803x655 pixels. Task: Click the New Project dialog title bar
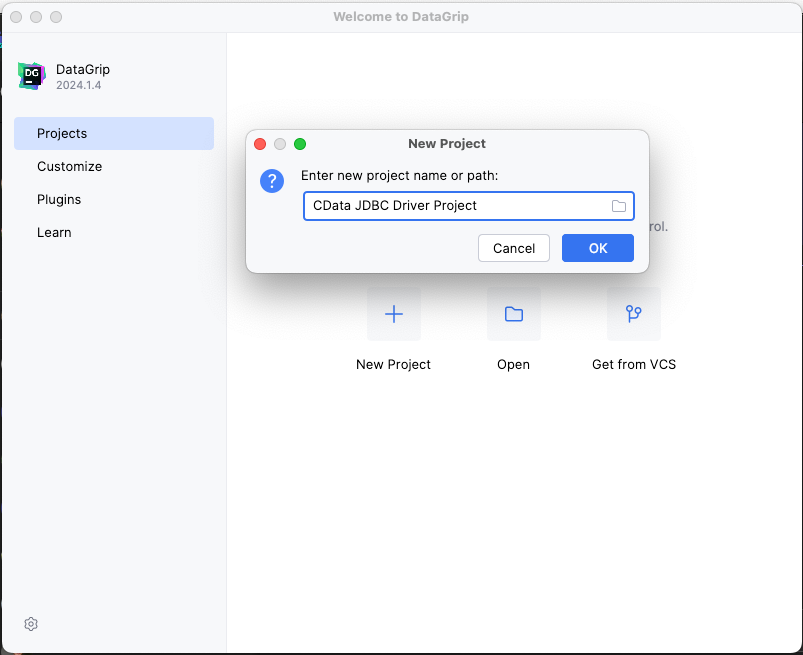(x=447, y=144)
